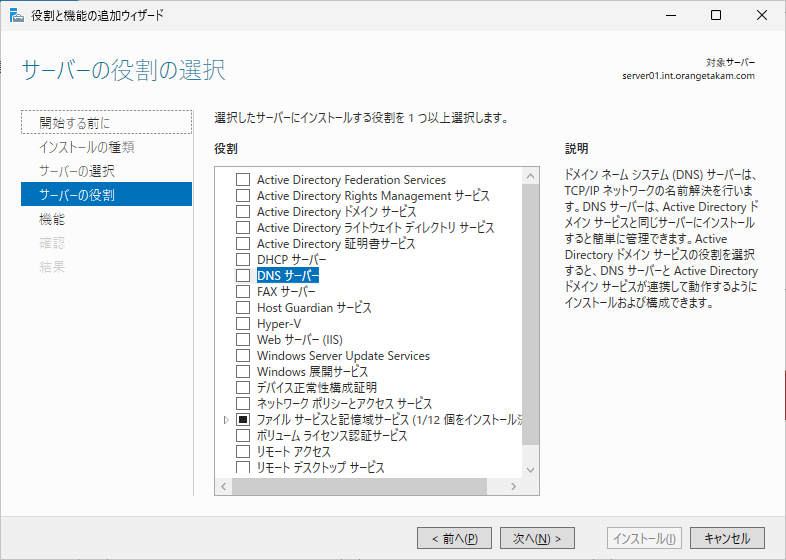Check Active Directory Rights Management サービス checkbox
The height and width of the screenshot is (560, 786).
click(243, 196)
